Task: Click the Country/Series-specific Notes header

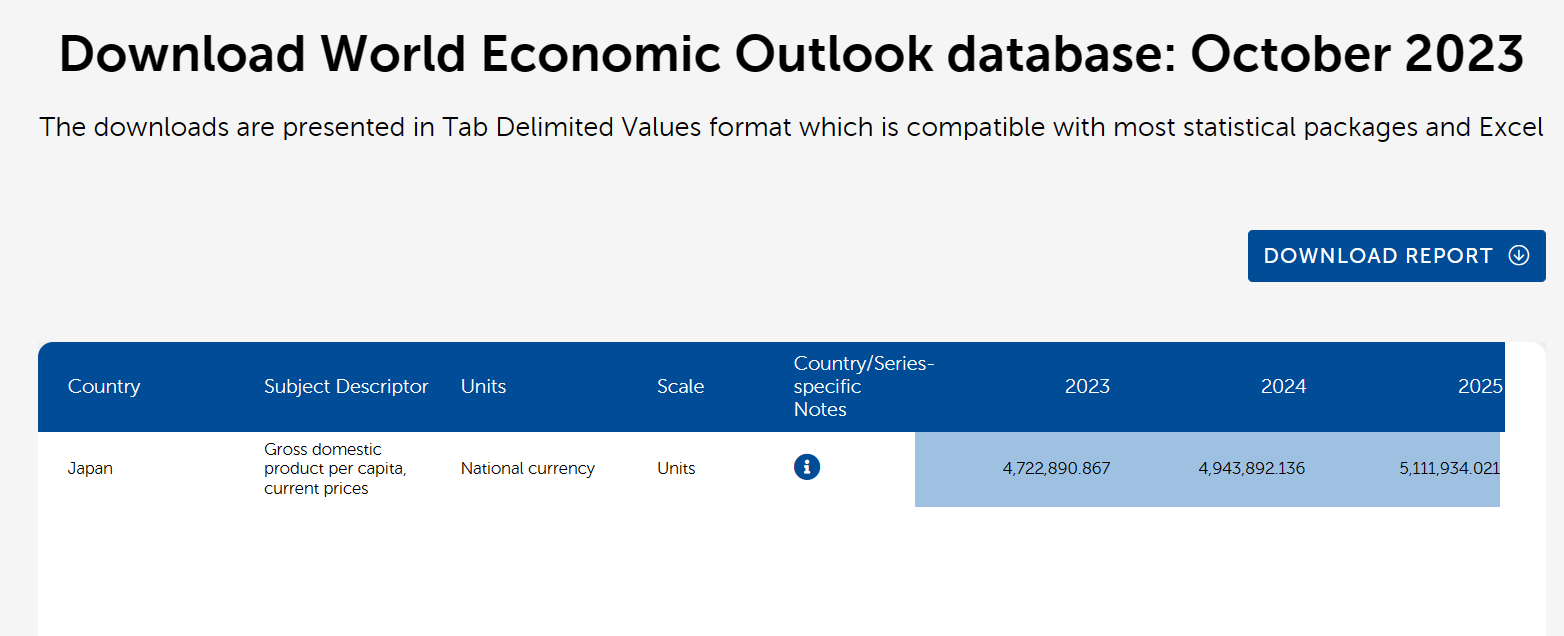Action: [863, 387]
